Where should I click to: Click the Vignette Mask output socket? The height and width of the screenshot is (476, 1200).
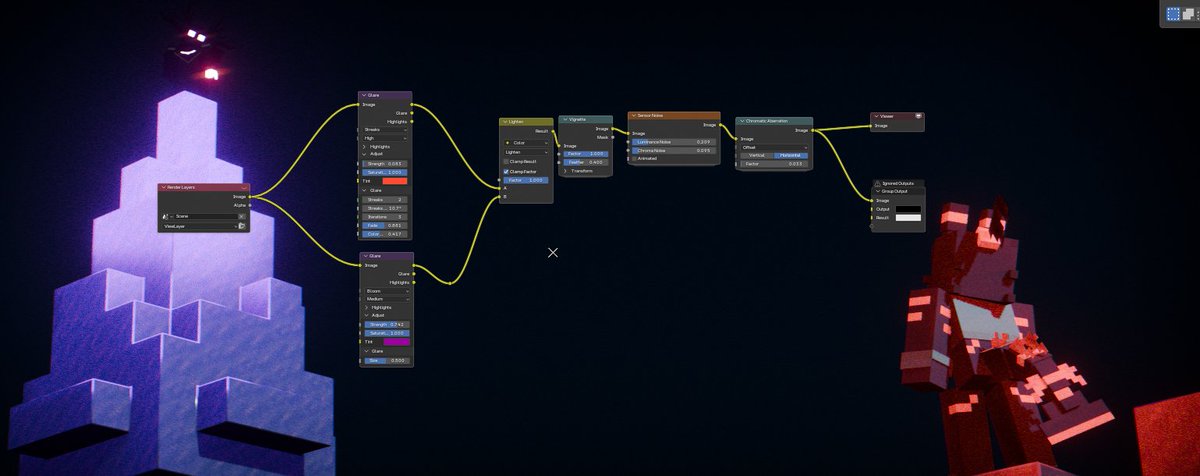pos(613,137)
